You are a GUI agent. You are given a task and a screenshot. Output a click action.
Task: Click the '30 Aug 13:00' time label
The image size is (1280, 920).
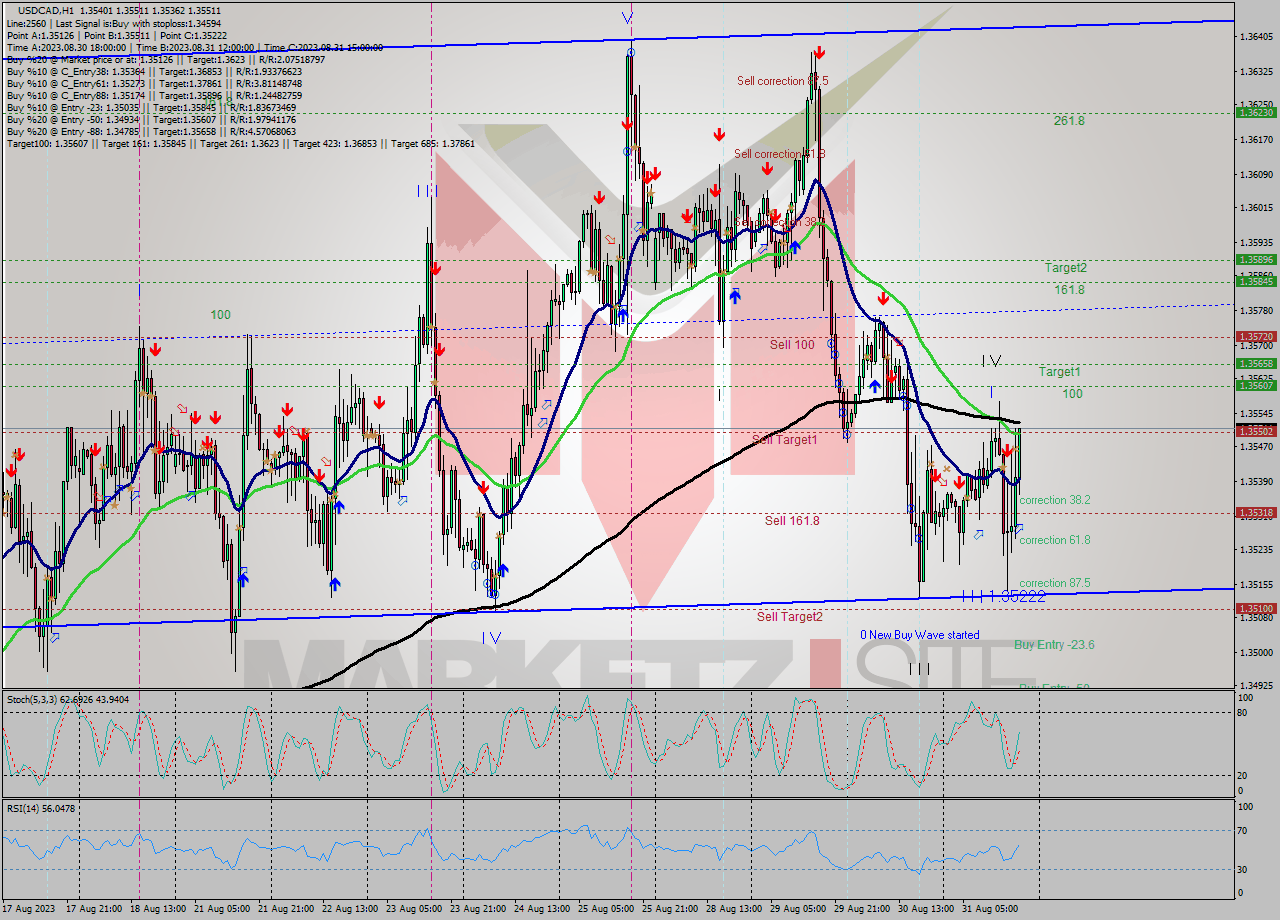pos(924,909)
